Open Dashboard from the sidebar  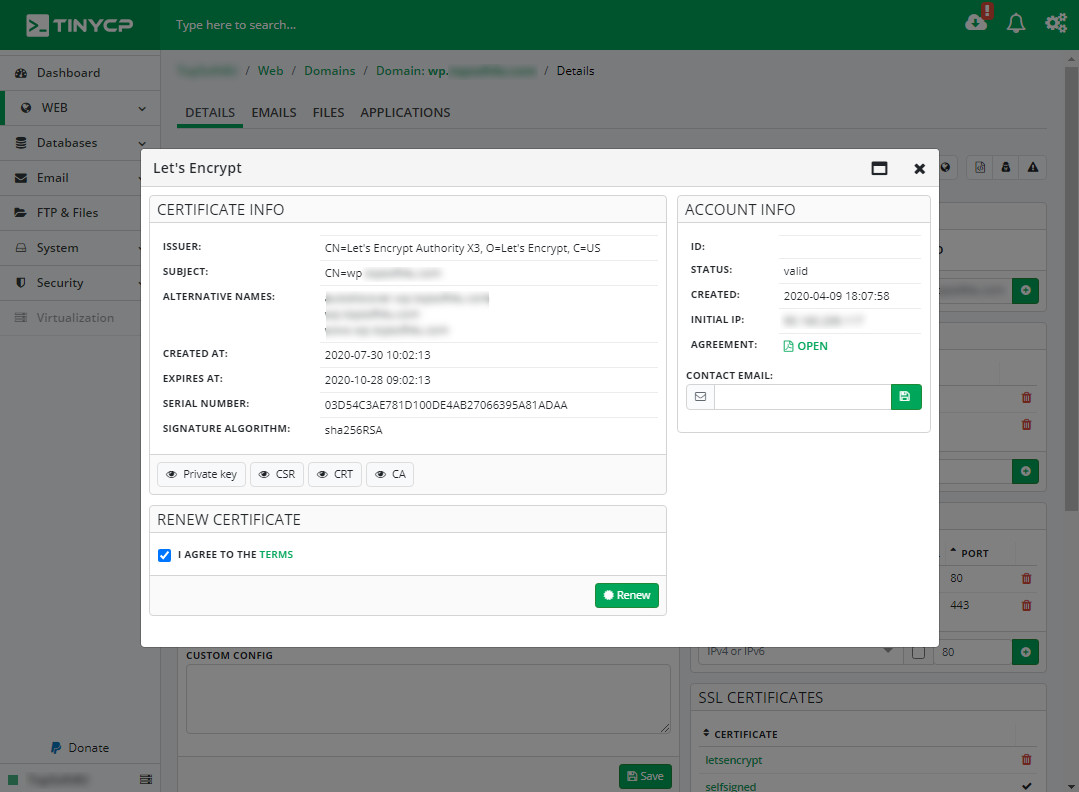80,73
